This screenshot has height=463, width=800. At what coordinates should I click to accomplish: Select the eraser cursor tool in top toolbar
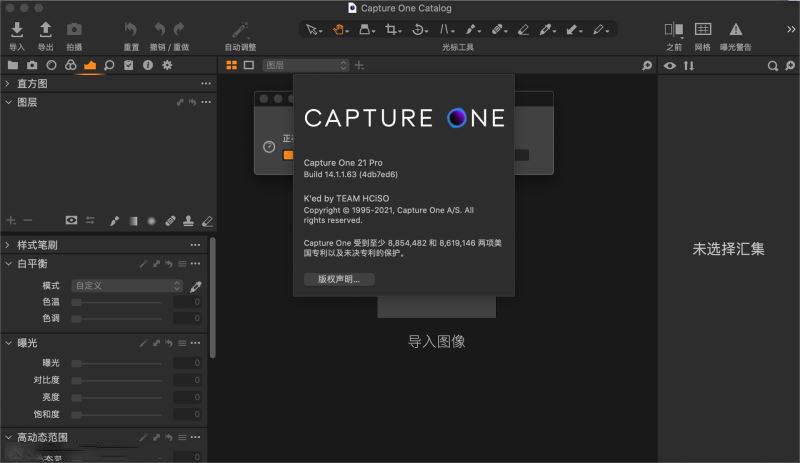tap(523, 30)
